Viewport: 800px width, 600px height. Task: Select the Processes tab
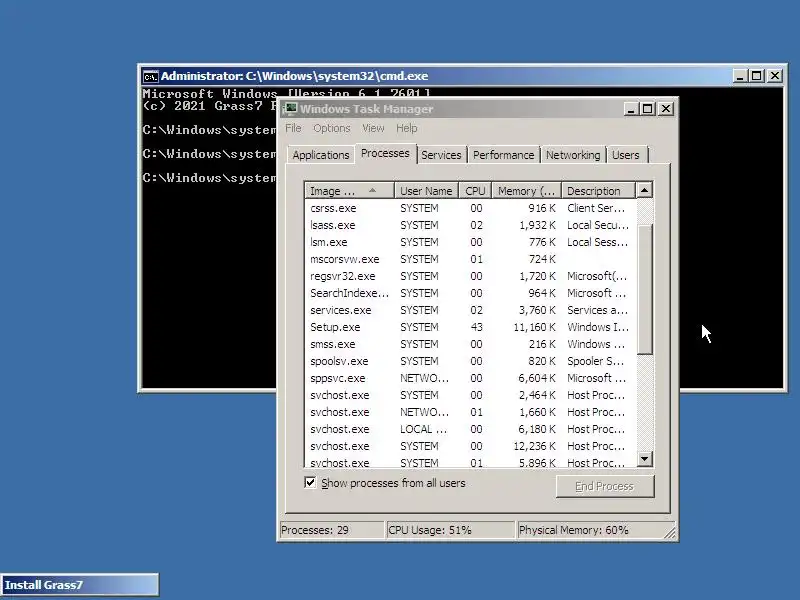pos(385,153)
